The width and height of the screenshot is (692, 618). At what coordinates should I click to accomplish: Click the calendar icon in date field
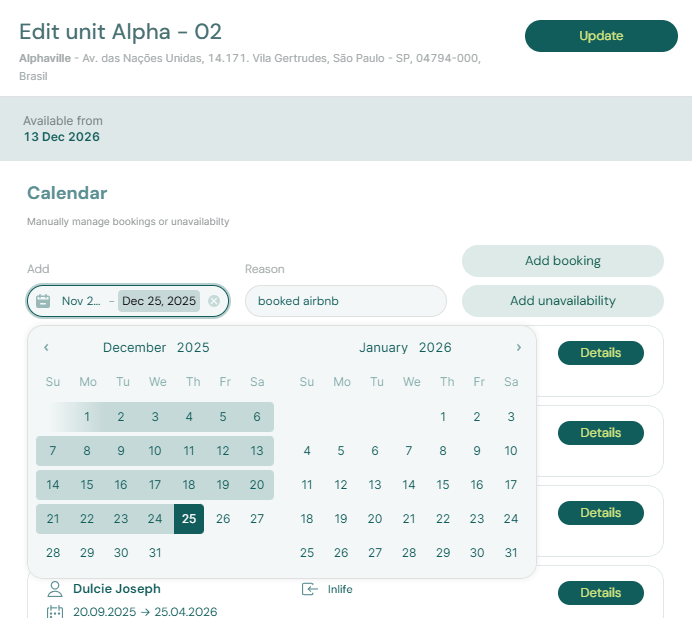43,301
